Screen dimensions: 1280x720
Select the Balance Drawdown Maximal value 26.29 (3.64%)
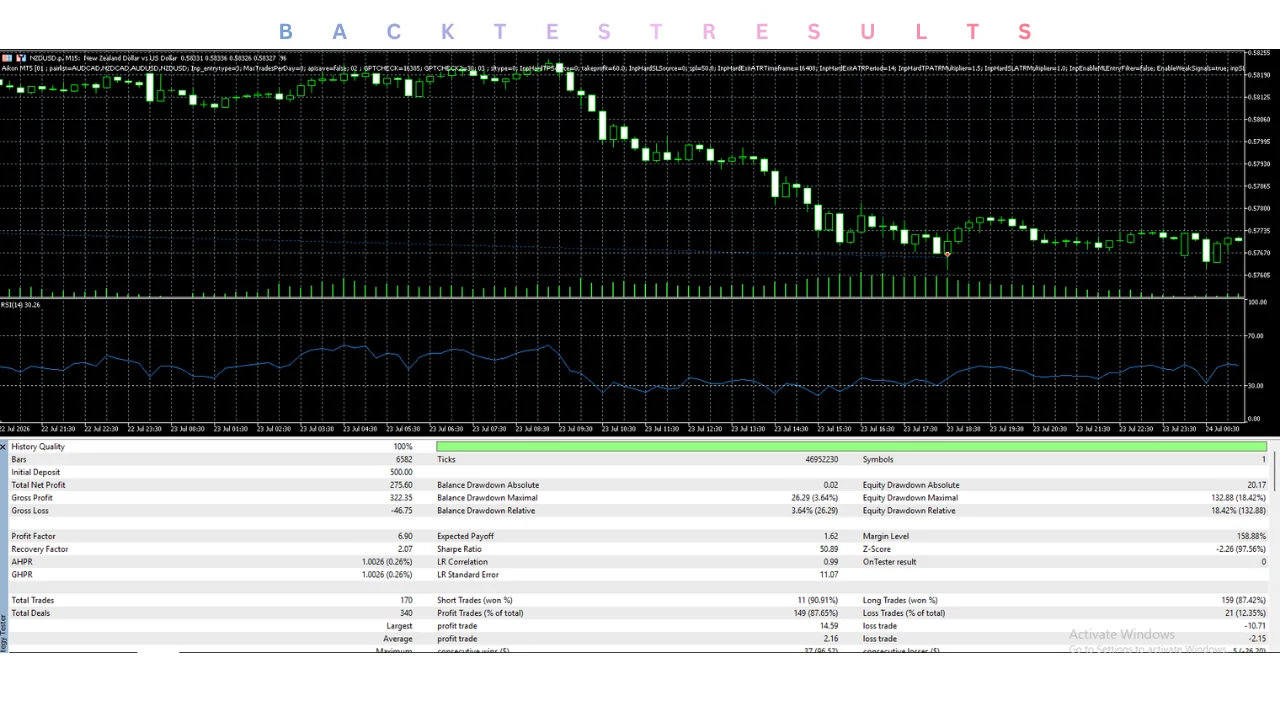click(x=814, y=498)
